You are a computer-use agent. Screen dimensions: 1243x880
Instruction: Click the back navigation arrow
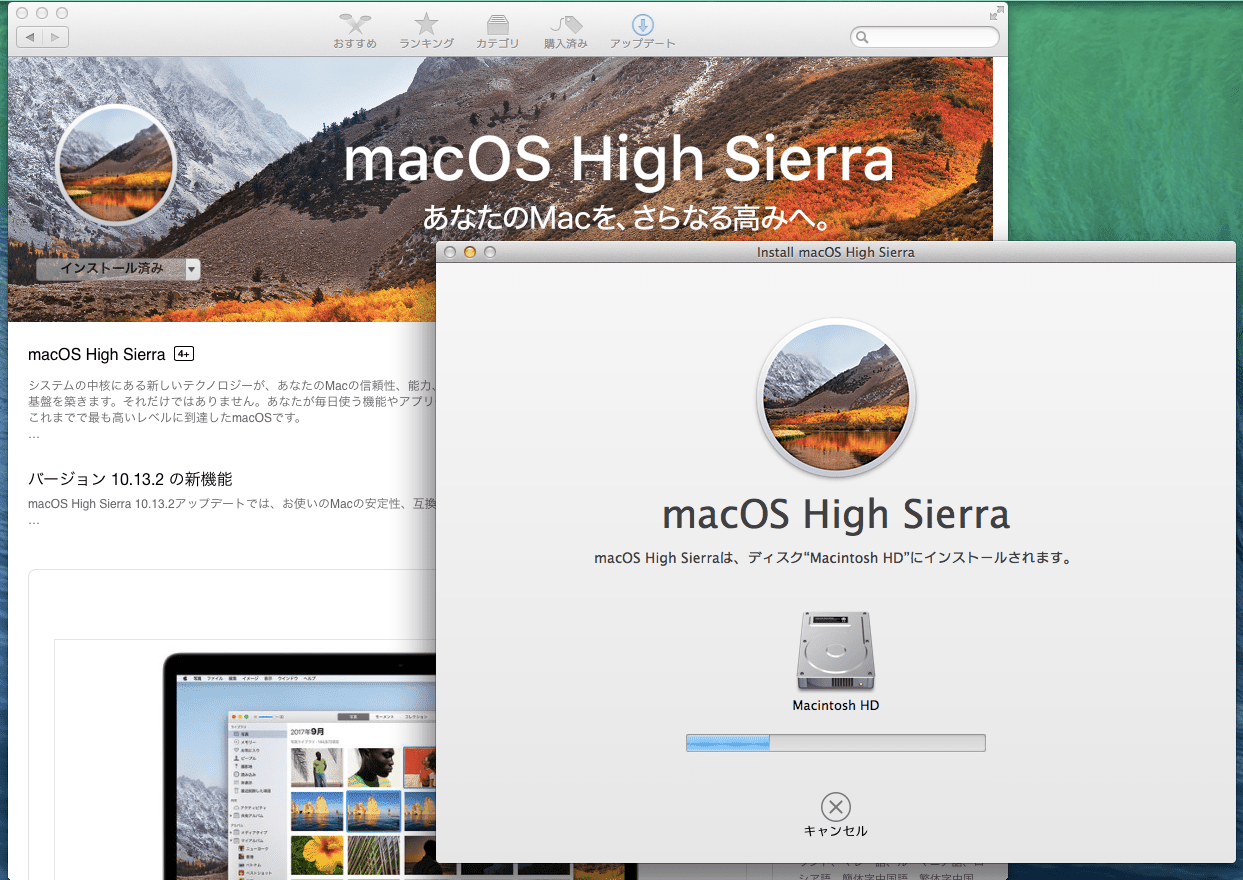click(x=30, y=37)
